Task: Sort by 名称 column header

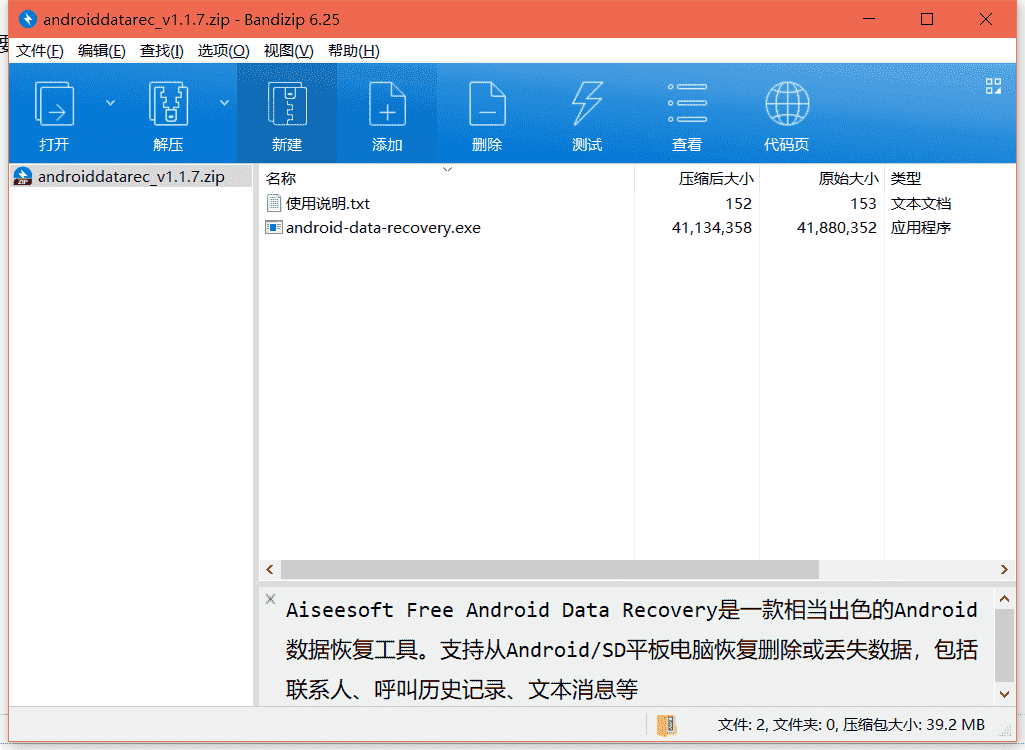Action: [280, 179]
